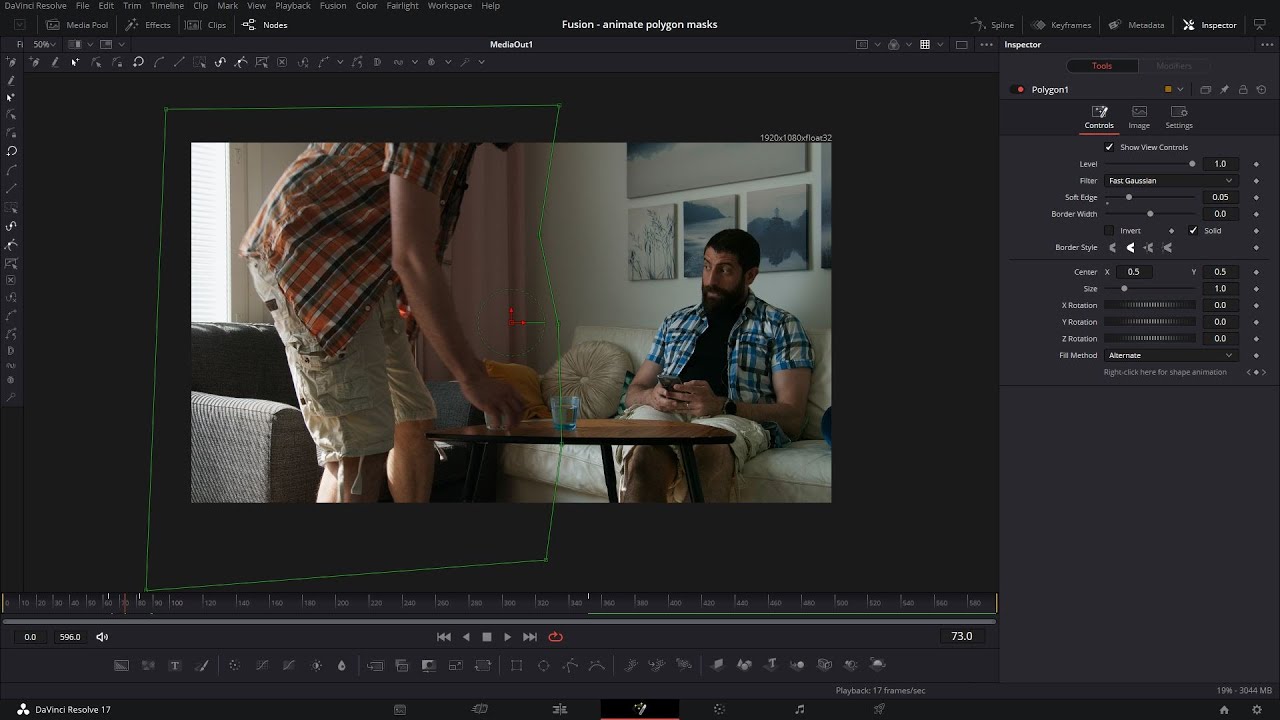This screenshot has width=1280, height=720.
Task: Open the Metadata panel
Action: point(1136,25)
